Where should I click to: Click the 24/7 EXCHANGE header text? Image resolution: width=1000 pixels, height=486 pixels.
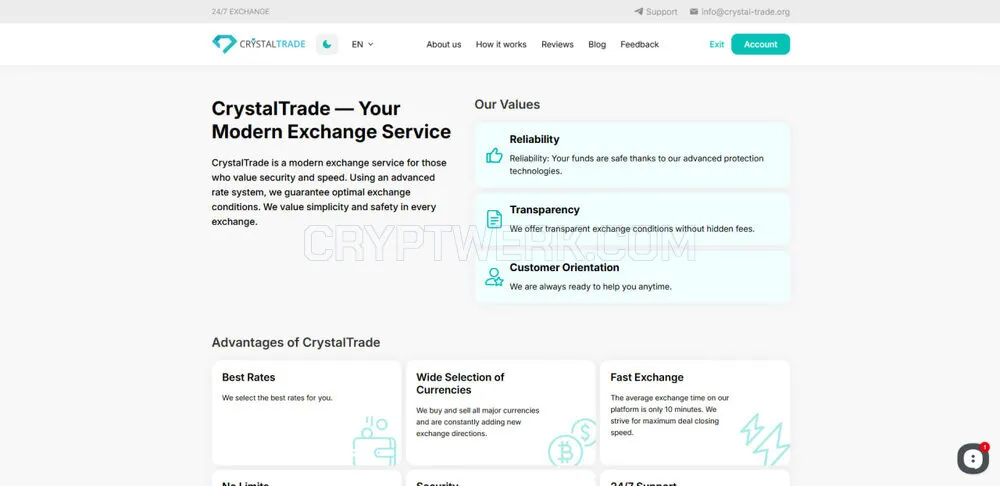click(240, 11)
